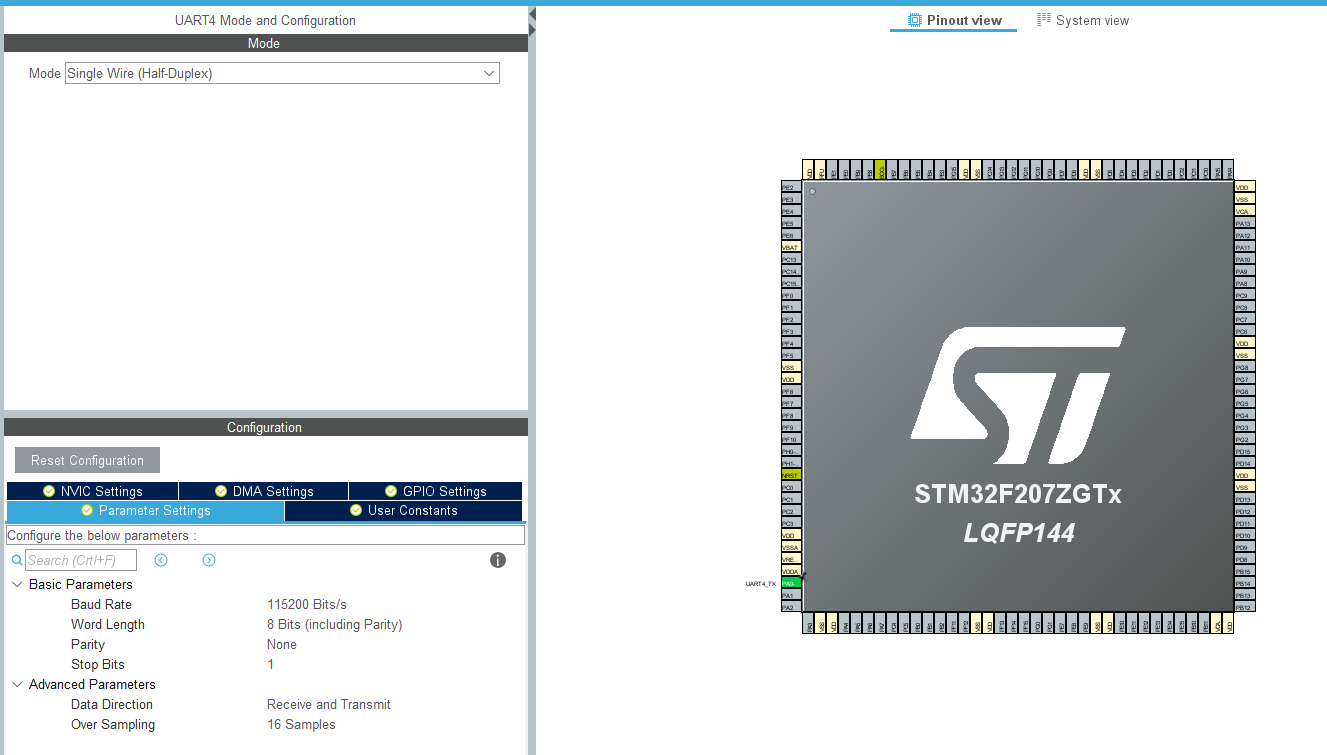Open the UART4 Mode dropdown
This screenshot has height=755, width=1327.
pos(282,73)
